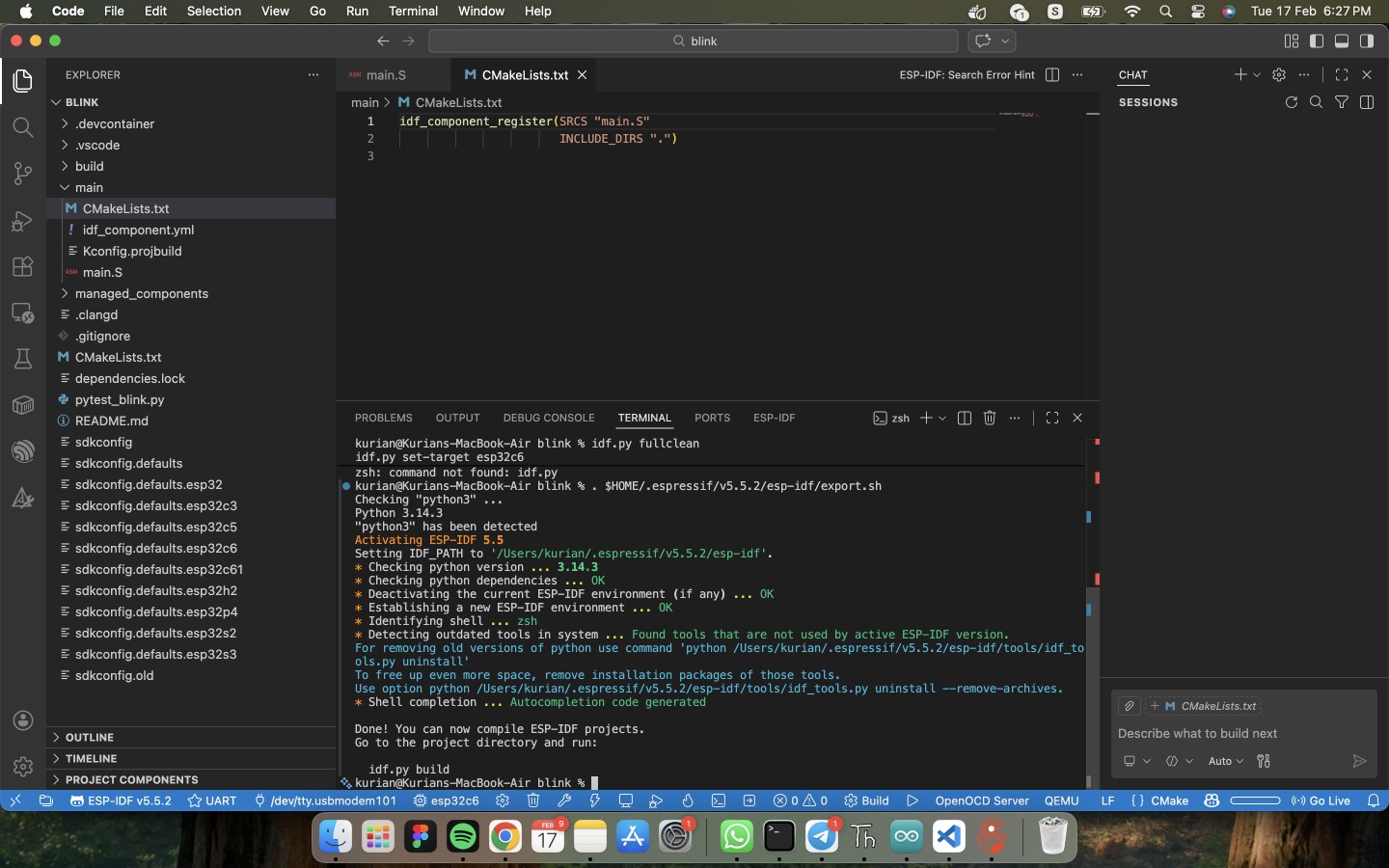Filter chat sessions with the funnel icon

[x=1341, y=102]
